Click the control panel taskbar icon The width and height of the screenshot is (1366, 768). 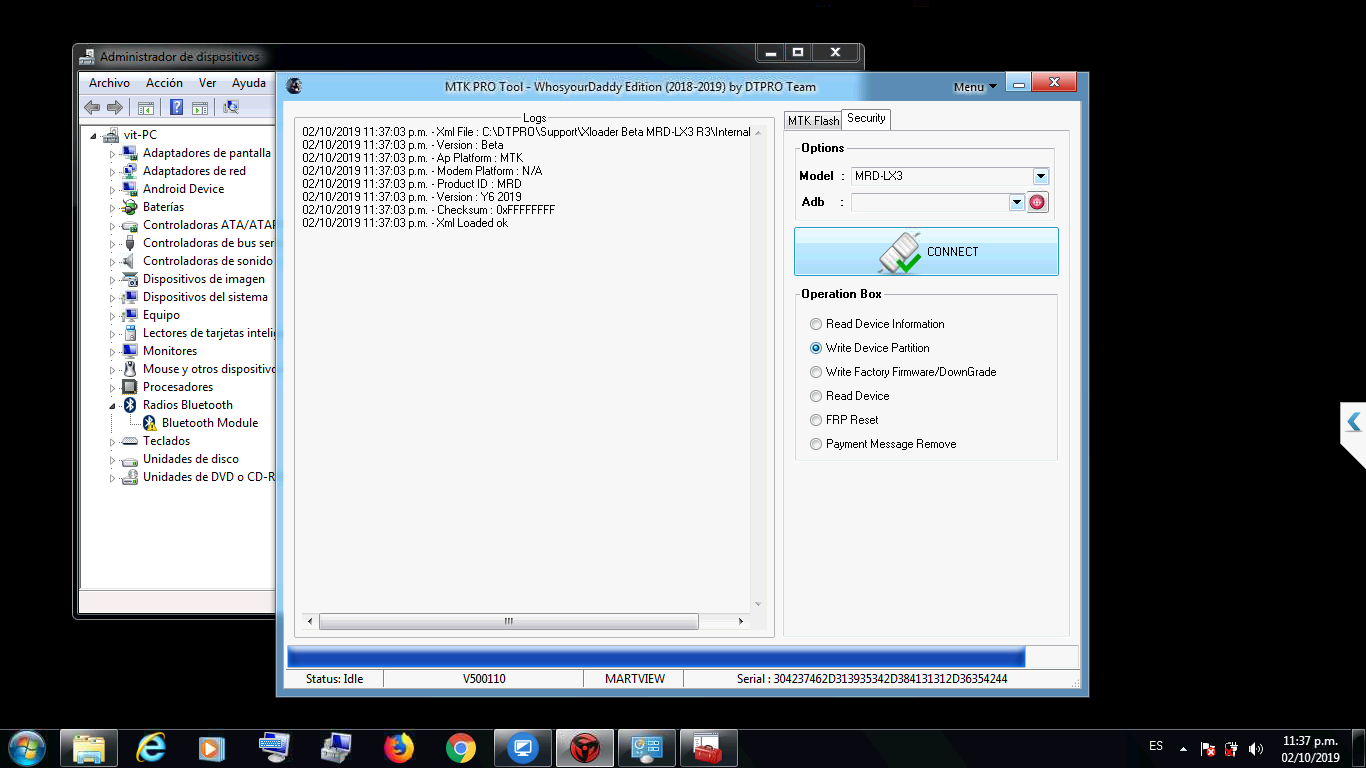646,747
